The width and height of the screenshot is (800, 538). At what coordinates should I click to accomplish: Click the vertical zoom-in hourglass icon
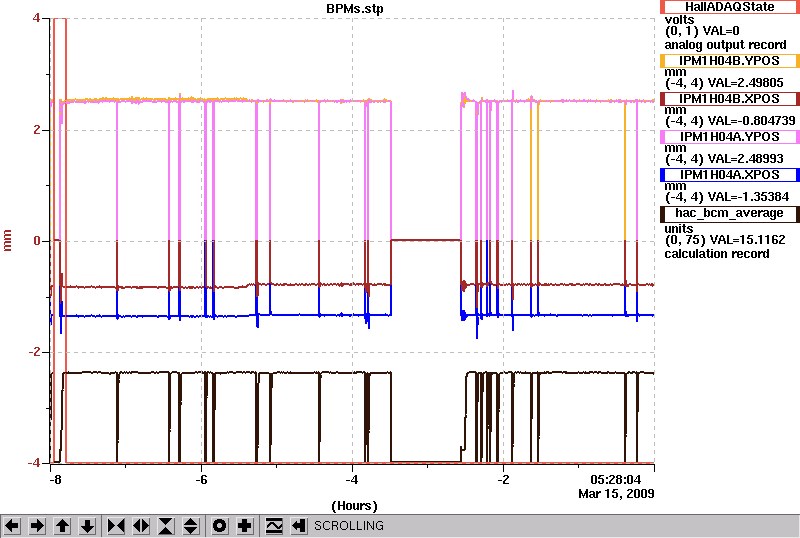pyautogui.click(x=166, y=526)
